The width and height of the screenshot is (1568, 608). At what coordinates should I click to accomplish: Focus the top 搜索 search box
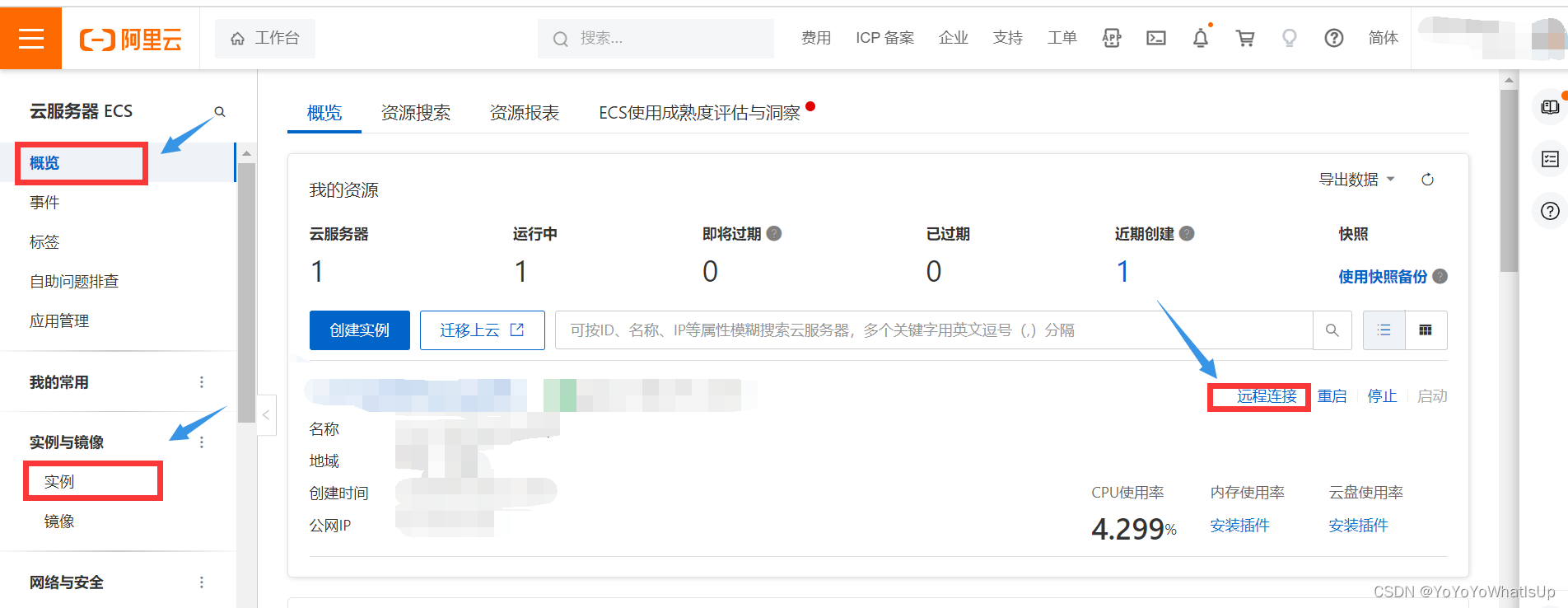click(656, 38)
